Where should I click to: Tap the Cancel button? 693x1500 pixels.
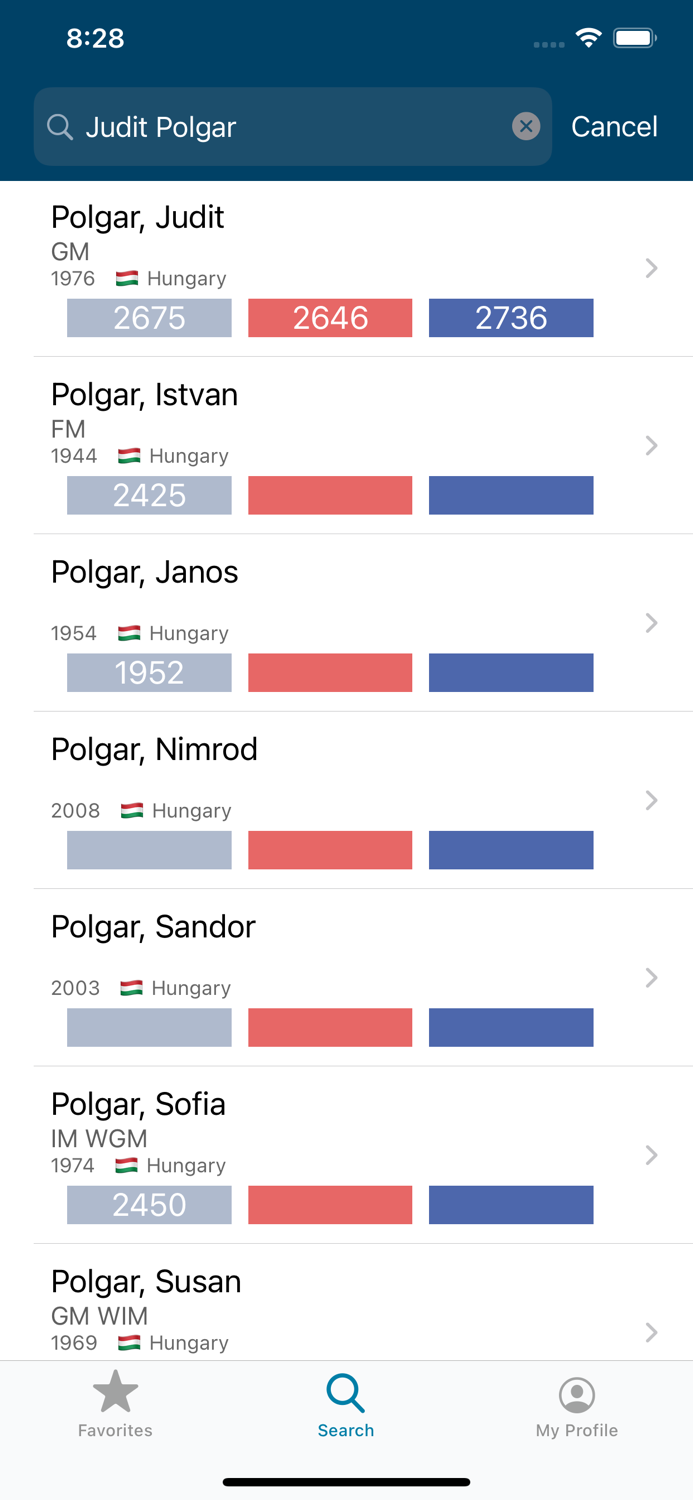pos(614,126)
